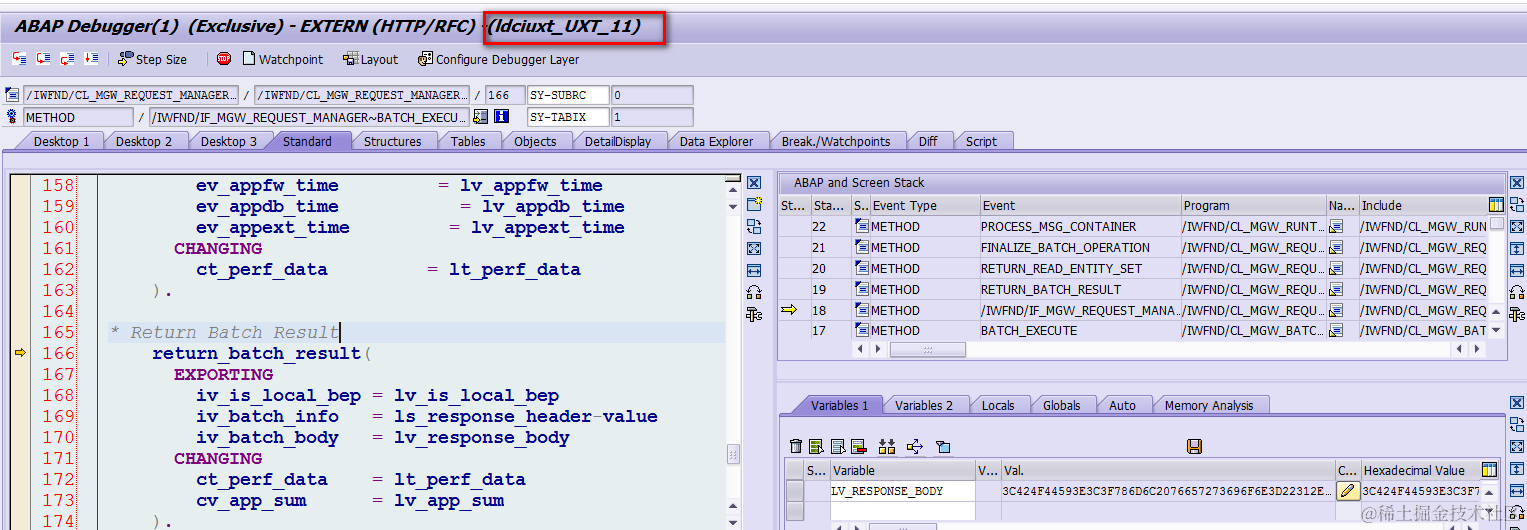Open the Step Size toggle

[x=152, y=59]
